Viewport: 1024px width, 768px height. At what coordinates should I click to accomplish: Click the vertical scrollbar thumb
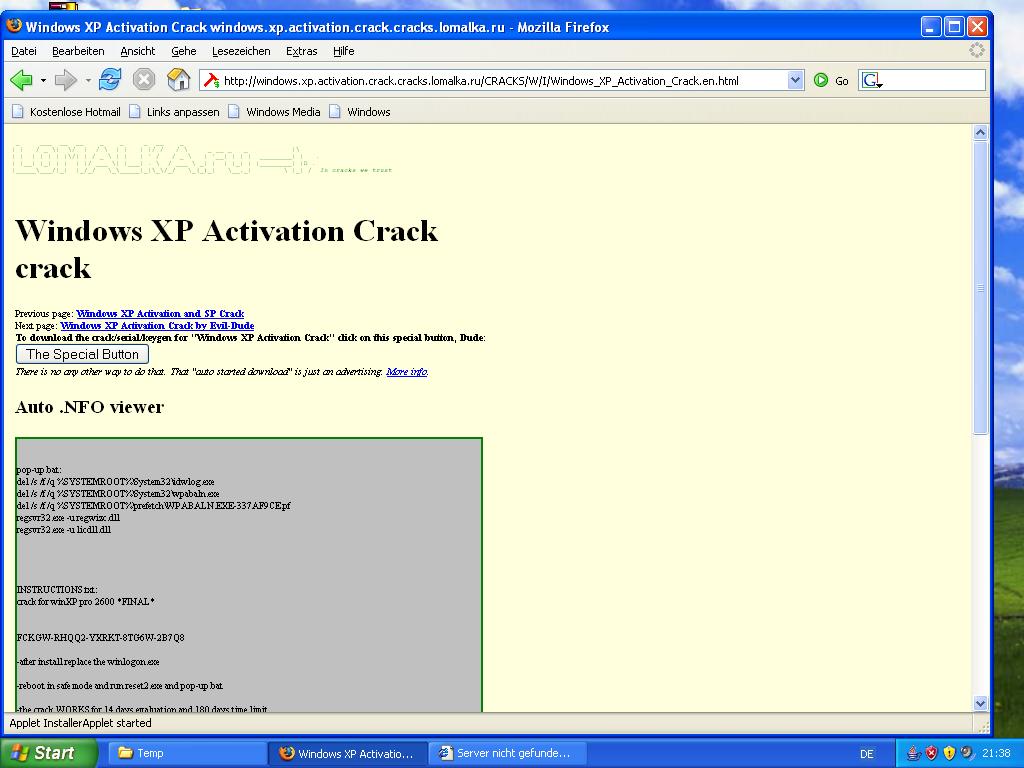point(980,287)
